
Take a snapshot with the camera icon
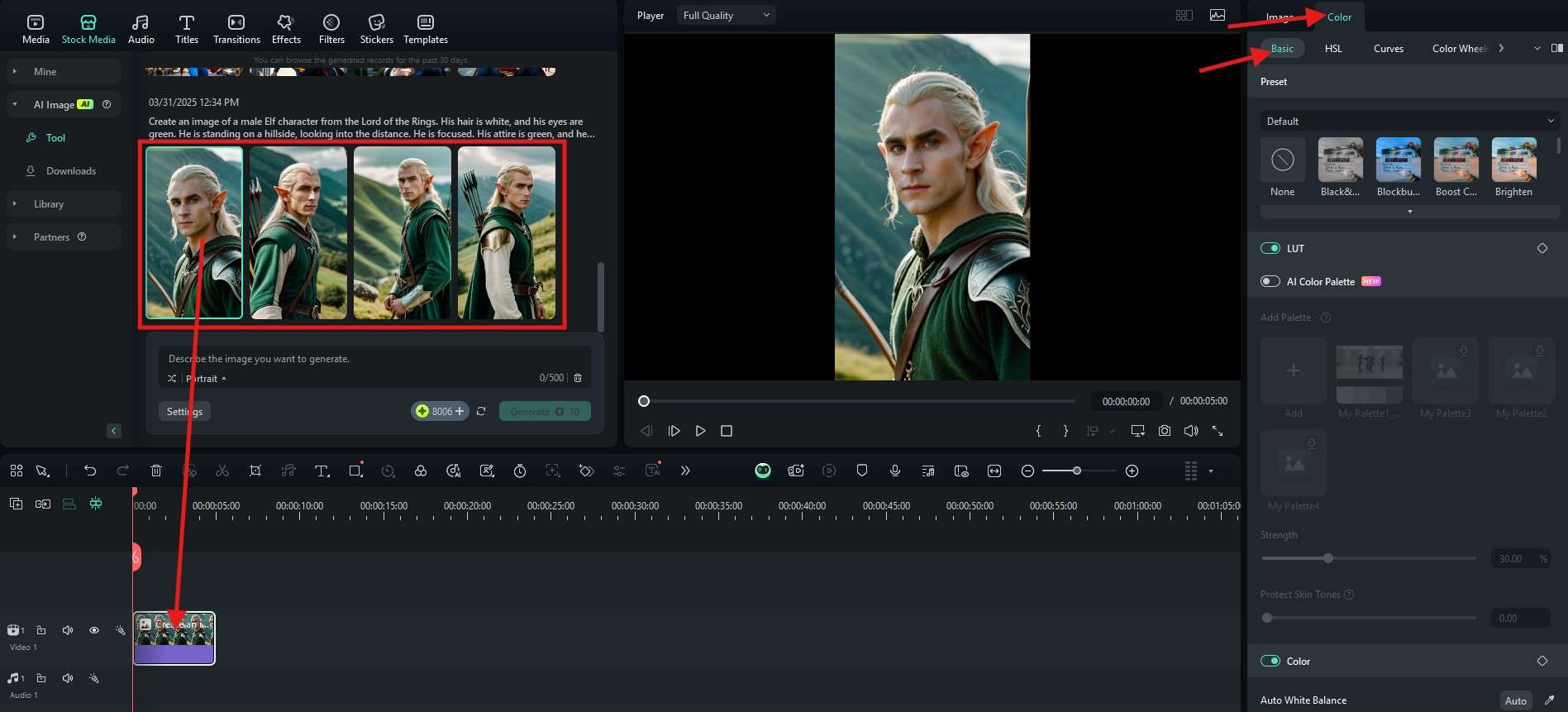pos(1165,431)
